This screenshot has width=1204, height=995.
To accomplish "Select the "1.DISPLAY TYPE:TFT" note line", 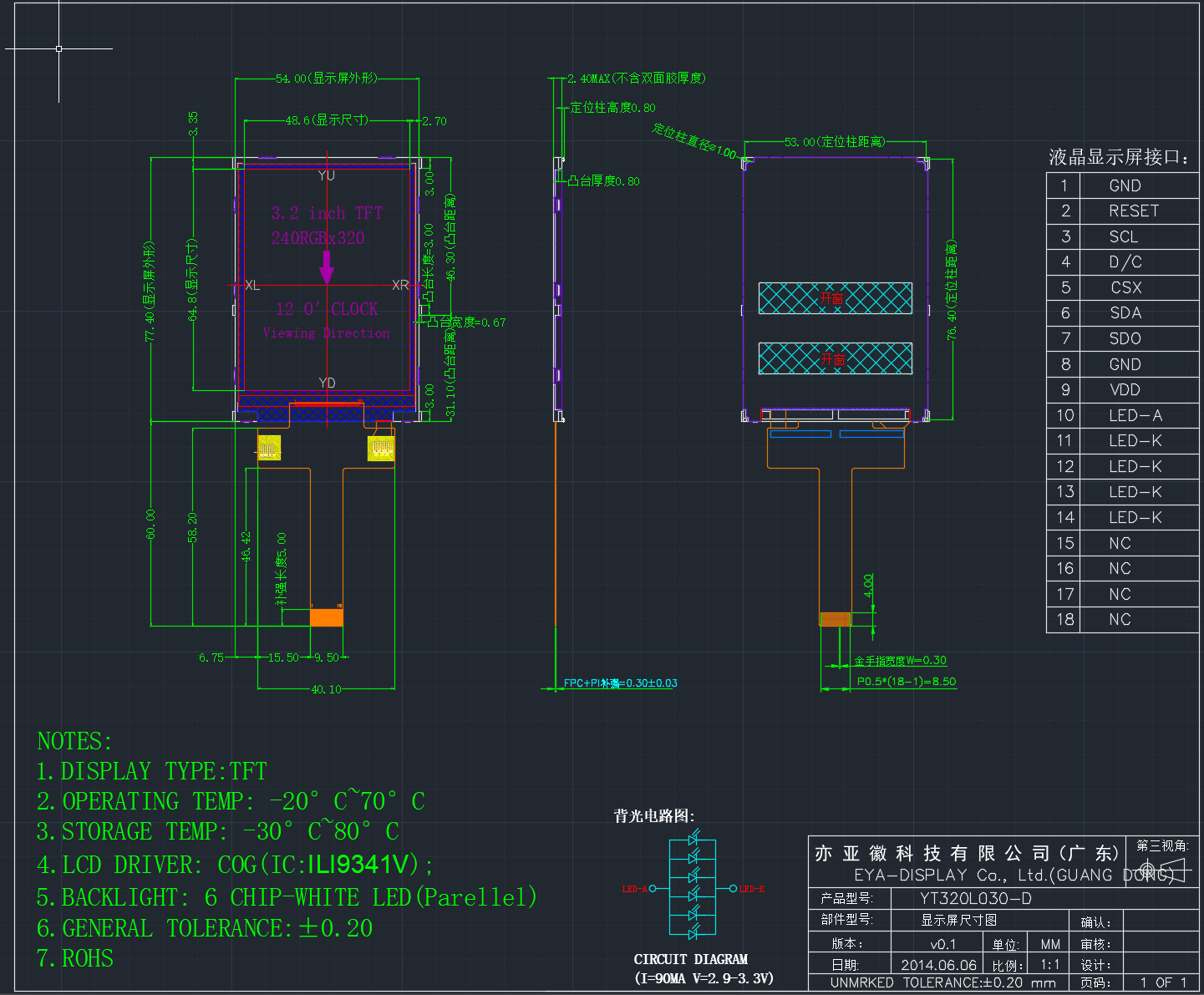I will click(x=152, y=771).
